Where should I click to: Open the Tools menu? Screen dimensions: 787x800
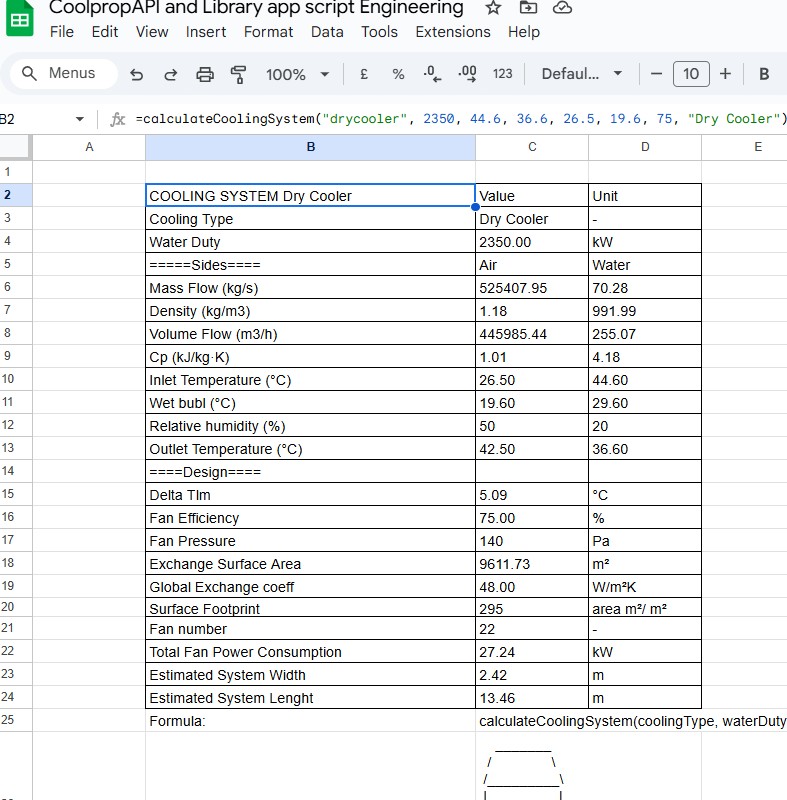point(379,32)
